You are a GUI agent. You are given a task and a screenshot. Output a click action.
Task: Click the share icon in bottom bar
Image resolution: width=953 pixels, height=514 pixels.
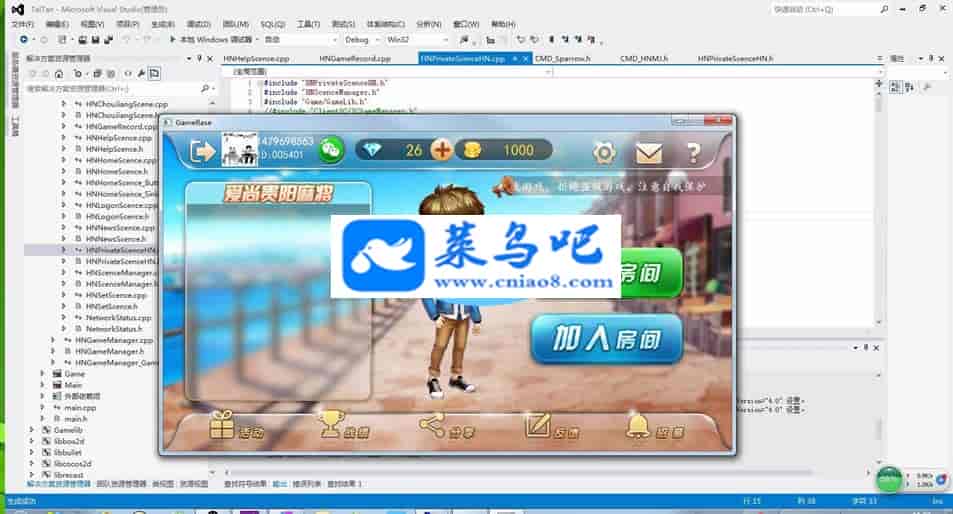coord(432,426)
